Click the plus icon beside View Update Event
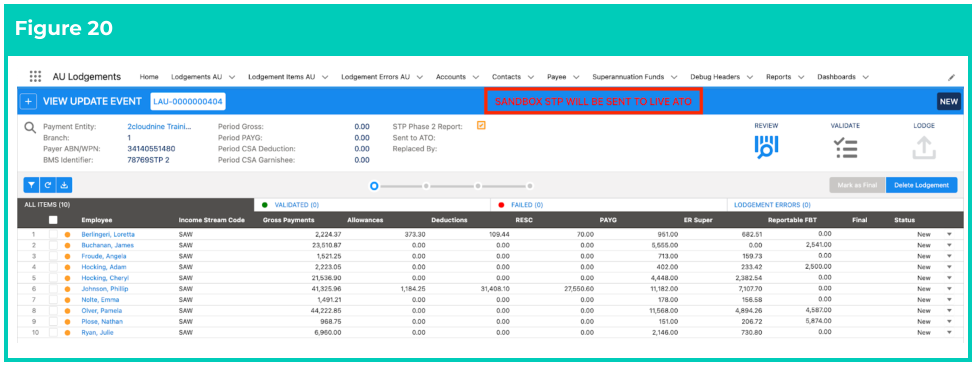976x366 pixels. coord(29,101)
